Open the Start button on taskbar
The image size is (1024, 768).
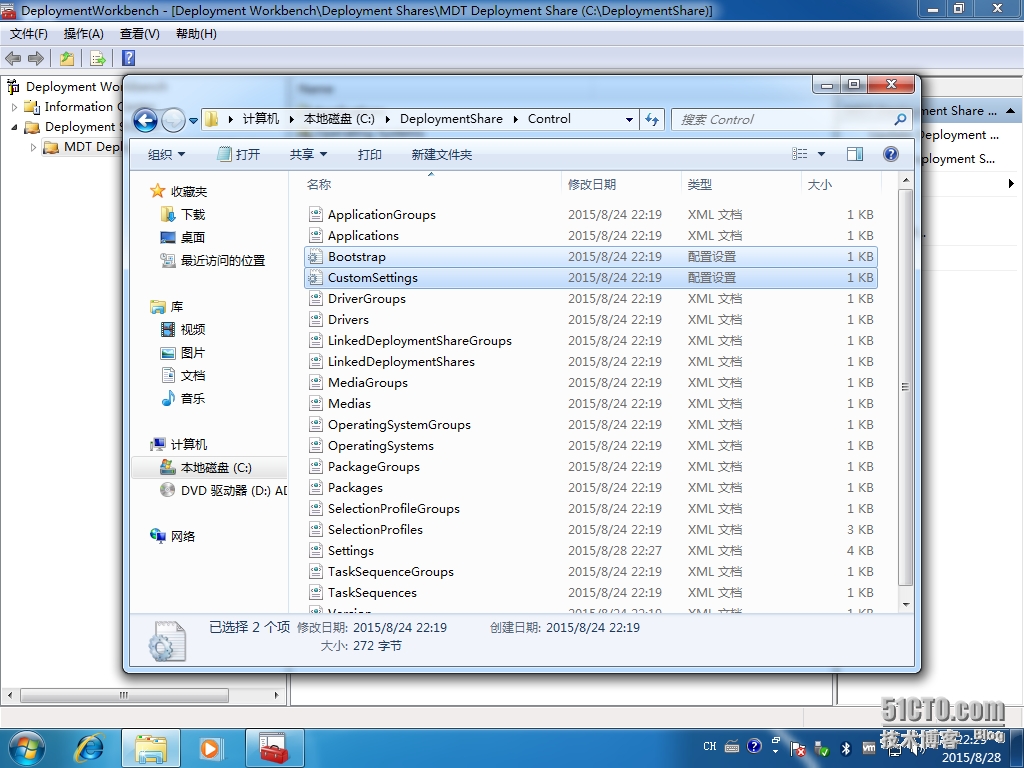tap(27, 748)
